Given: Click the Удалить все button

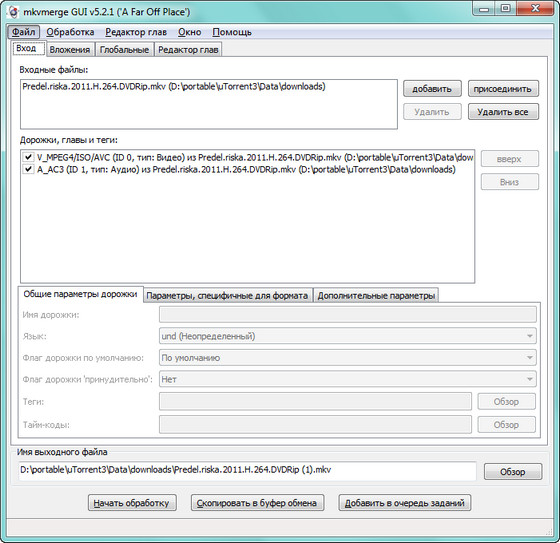Looking at the screenshot, I should point(503,112).
